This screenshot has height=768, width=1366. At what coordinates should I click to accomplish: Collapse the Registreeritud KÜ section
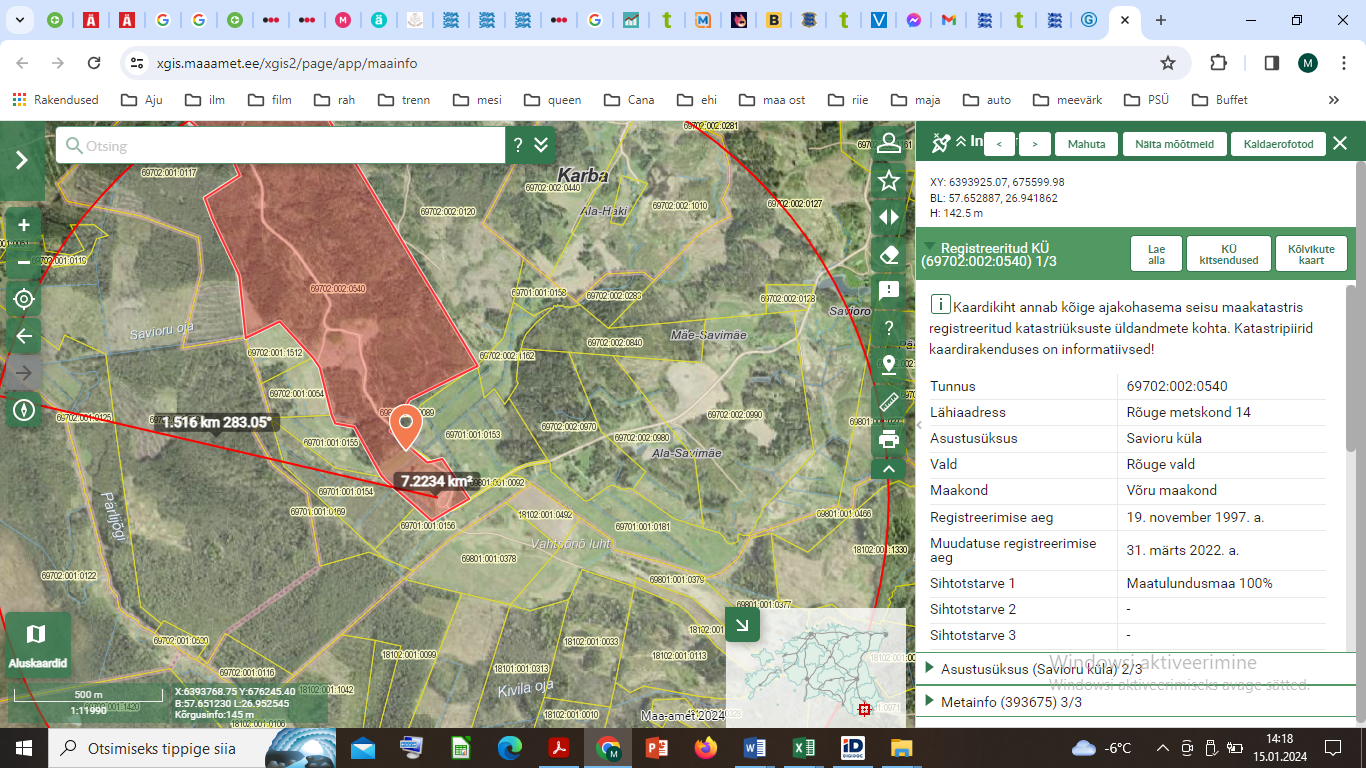931,246
